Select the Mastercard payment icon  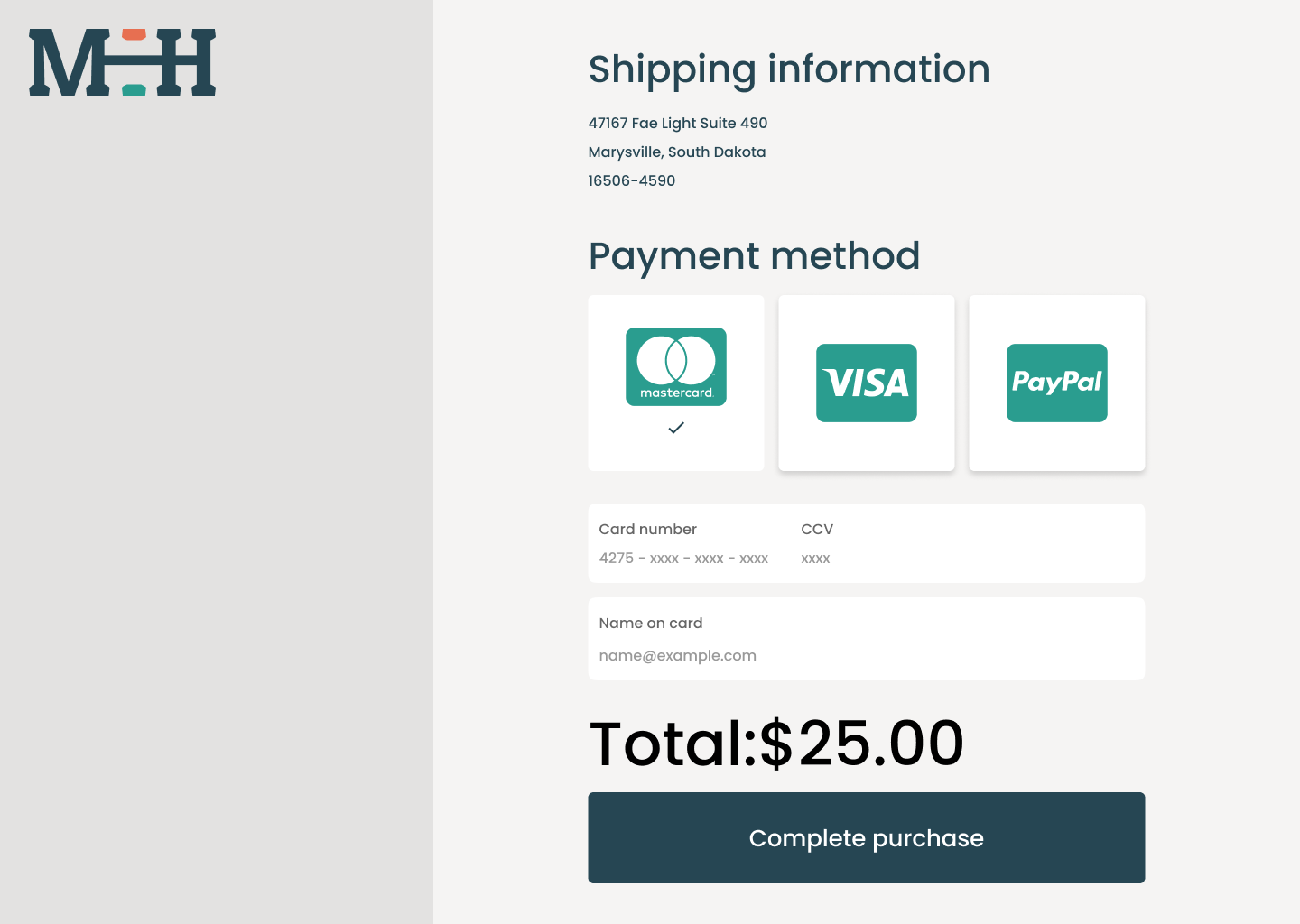[675, 366]
